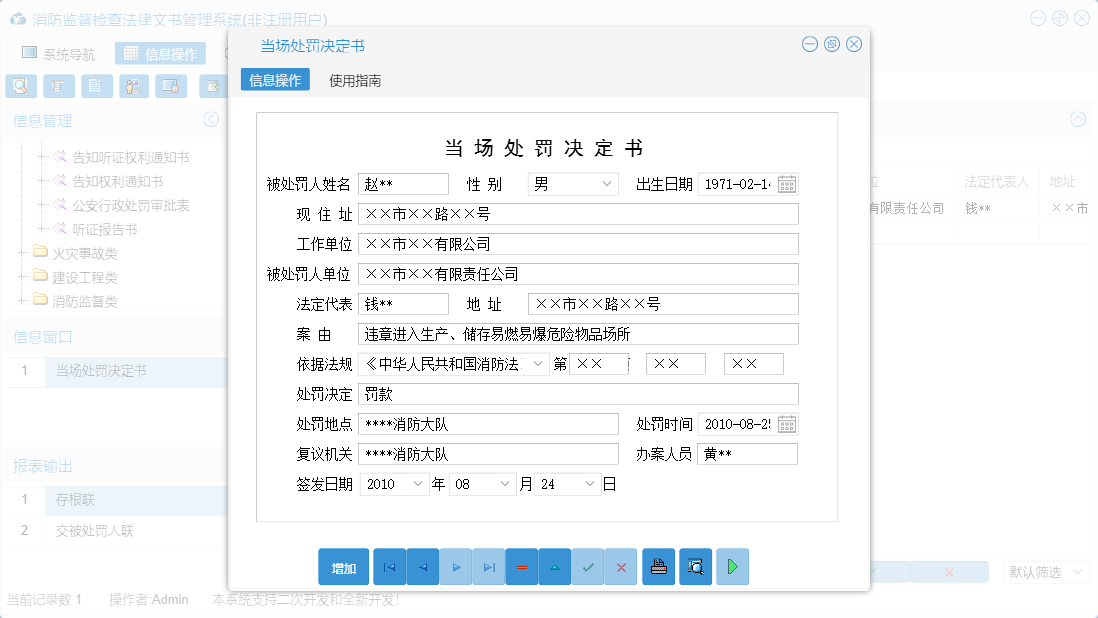Expand the 火灾事故类 tree node

(x=21, y=254)
